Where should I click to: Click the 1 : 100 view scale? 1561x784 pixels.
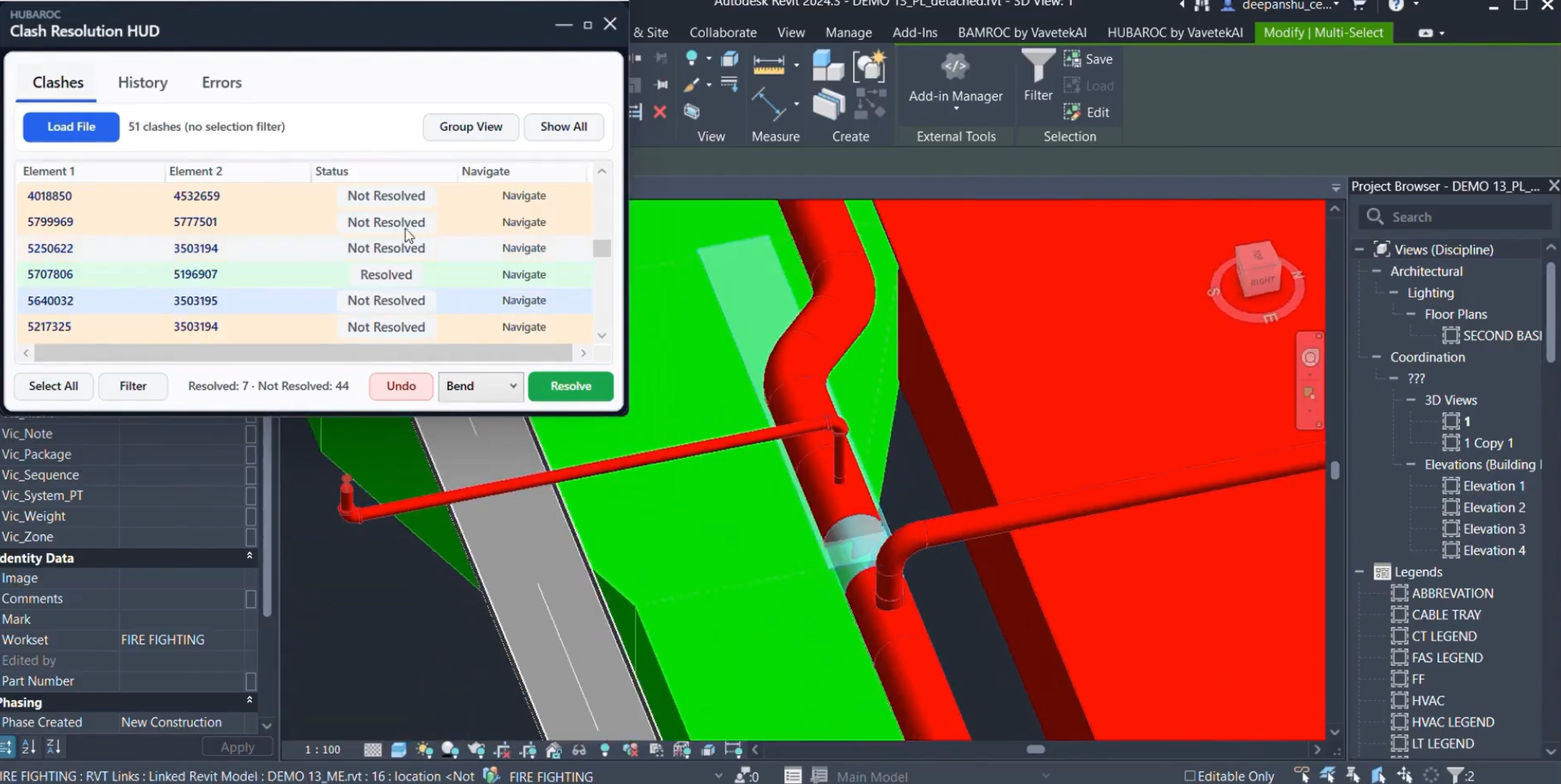(x=322, y=750)
